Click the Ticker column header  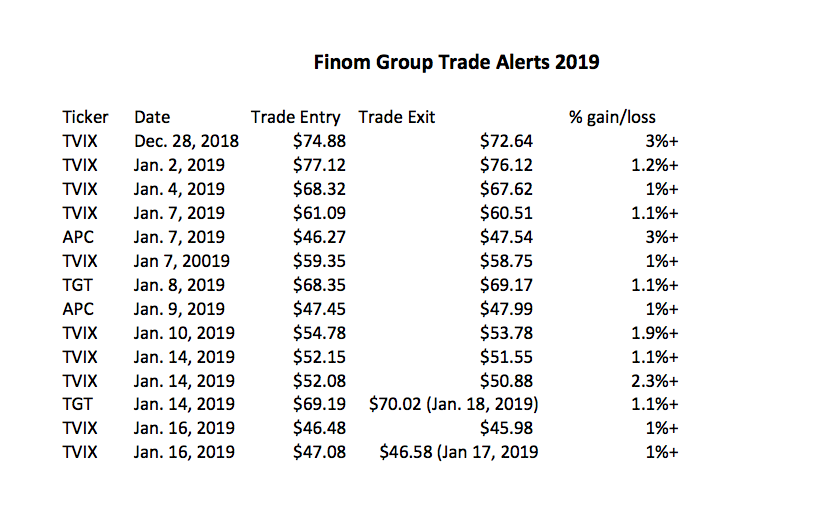click(85, 117)
